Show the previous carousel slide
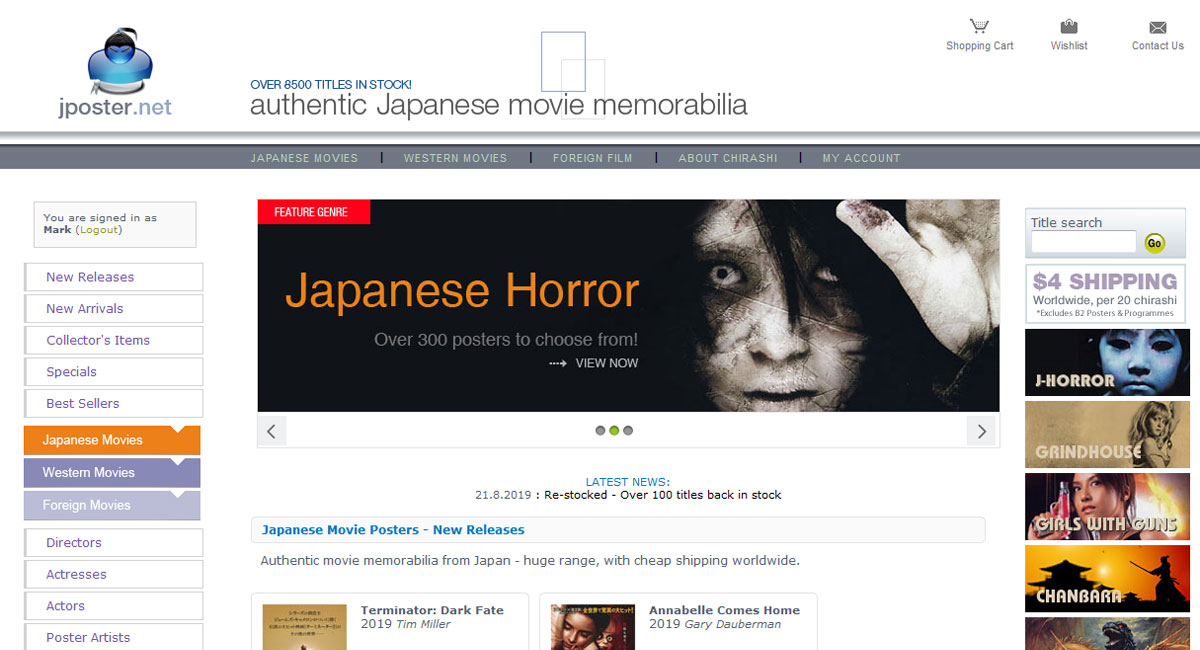The height and width of the screenshot is (650, 1200). [272, 431]
